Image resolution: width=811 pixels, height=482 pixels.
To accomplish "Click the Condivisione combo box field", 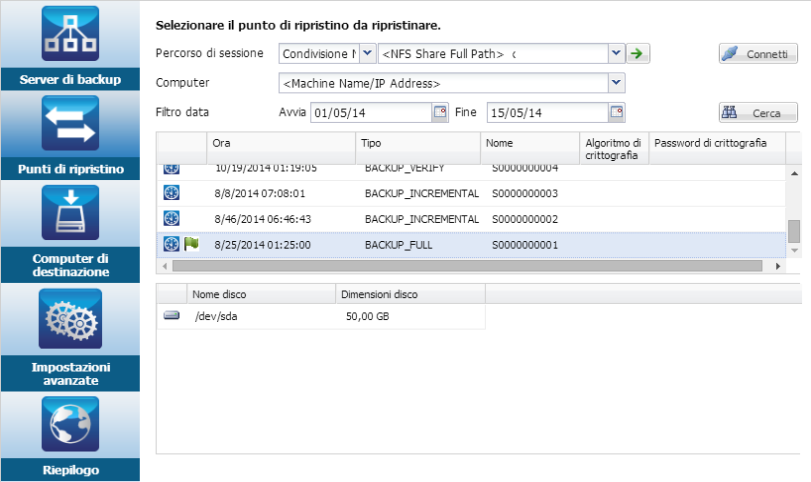I will pyautogui.click(x=319, y=54).
